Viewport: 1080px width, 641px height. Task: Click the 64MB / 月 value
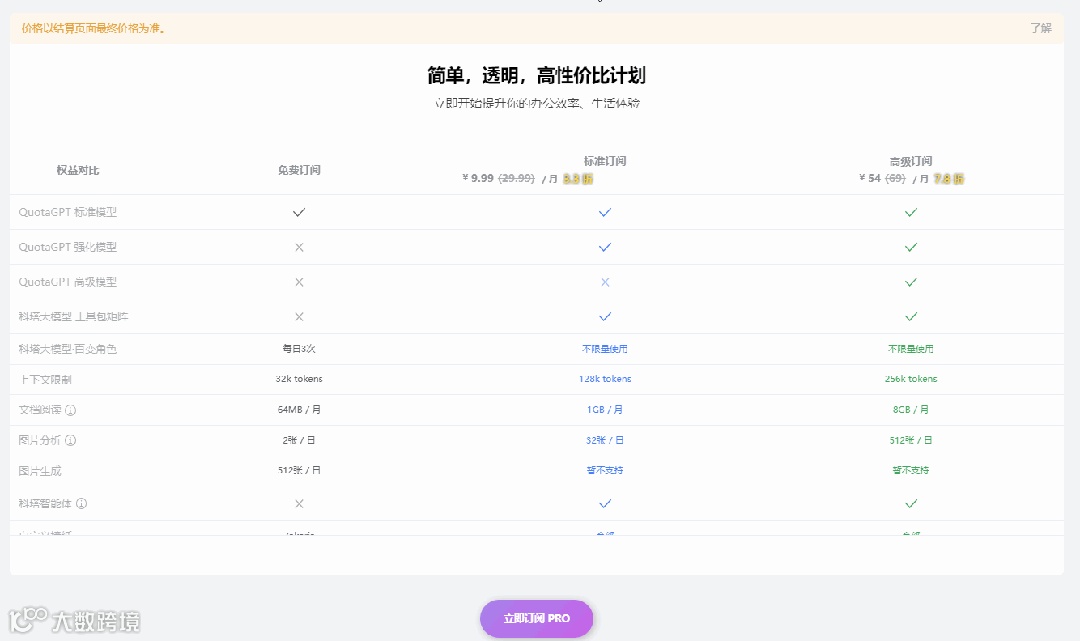299,410
